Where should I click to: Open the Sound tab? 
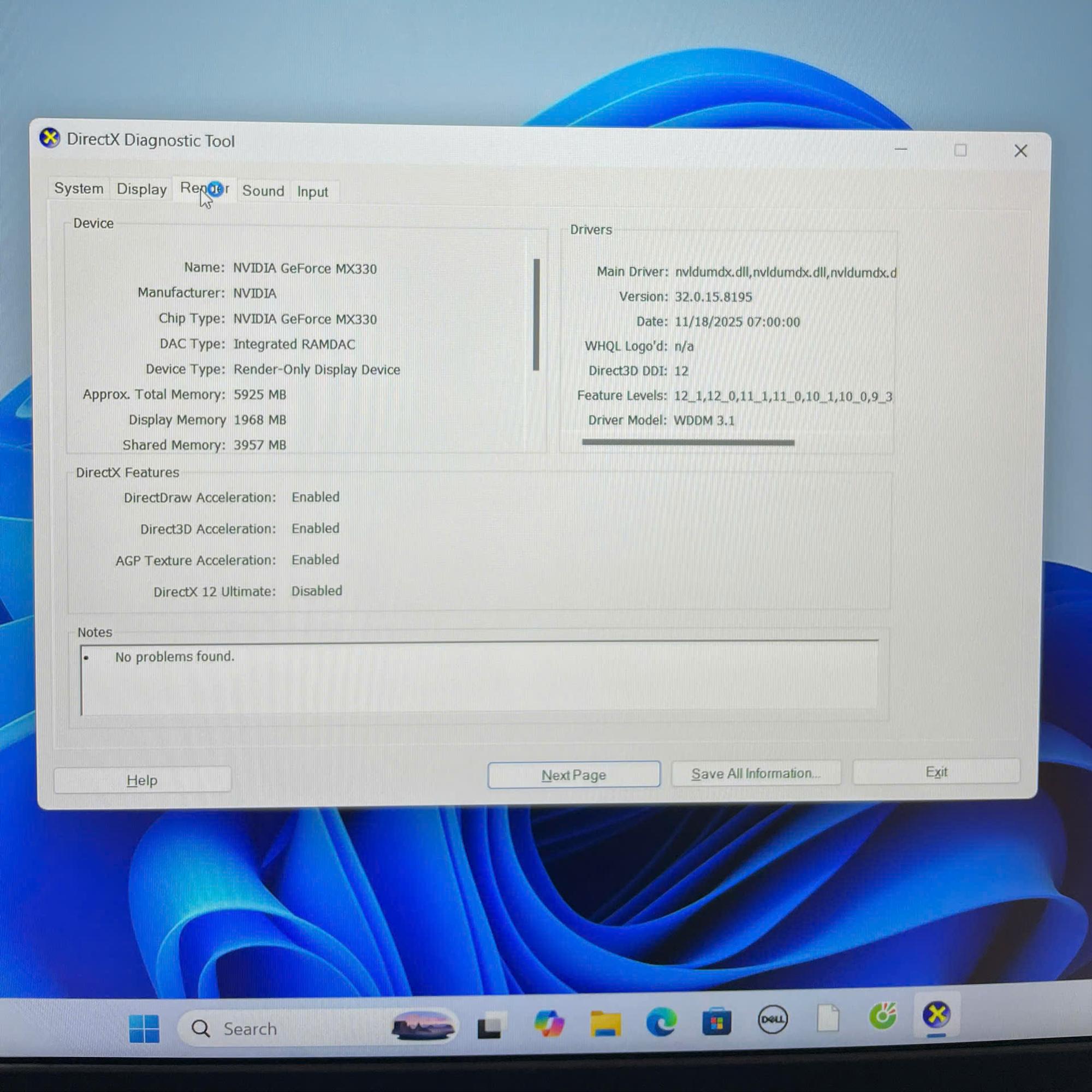tap(263, 191)
